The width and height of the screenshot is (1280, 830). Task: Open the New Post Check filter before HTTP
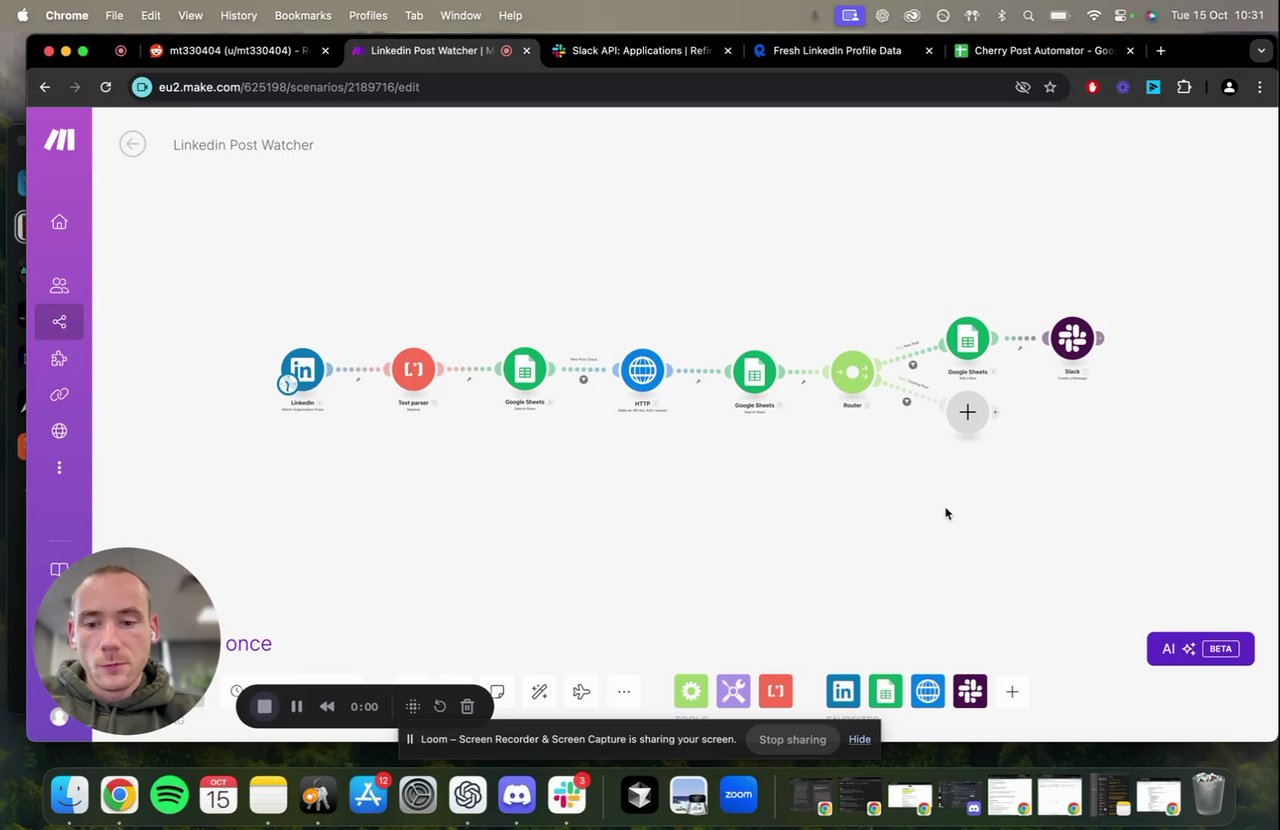tap(584, 379)
